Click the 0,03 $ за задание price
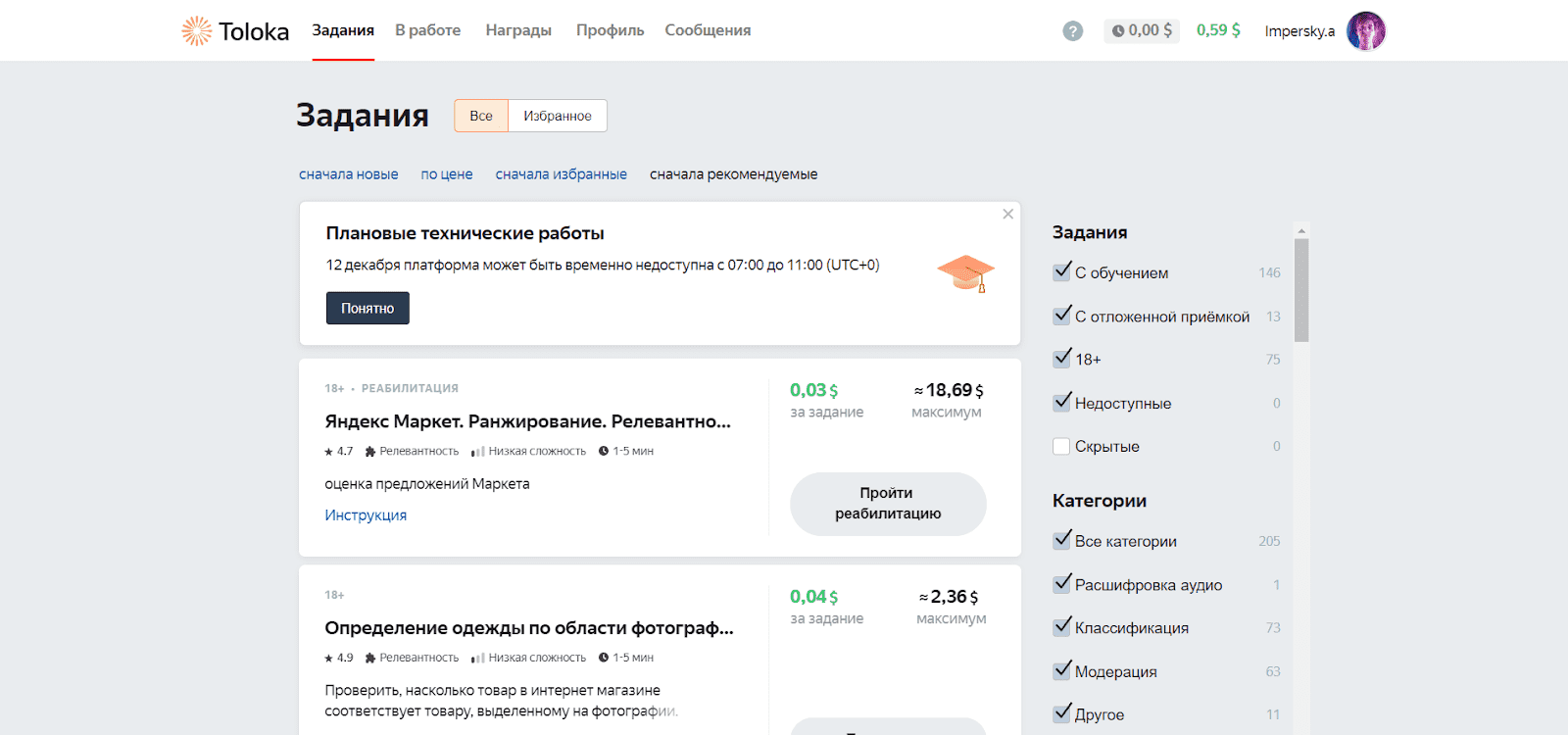 [814, 390]
